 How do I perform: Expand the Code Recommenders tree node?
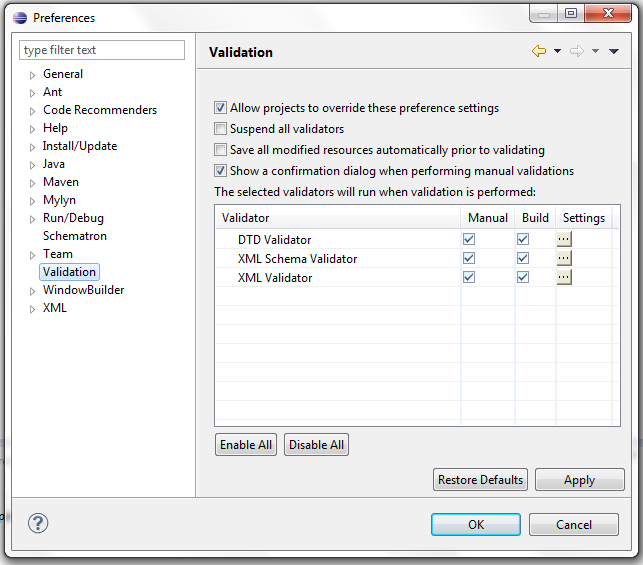tap(32, 111)
